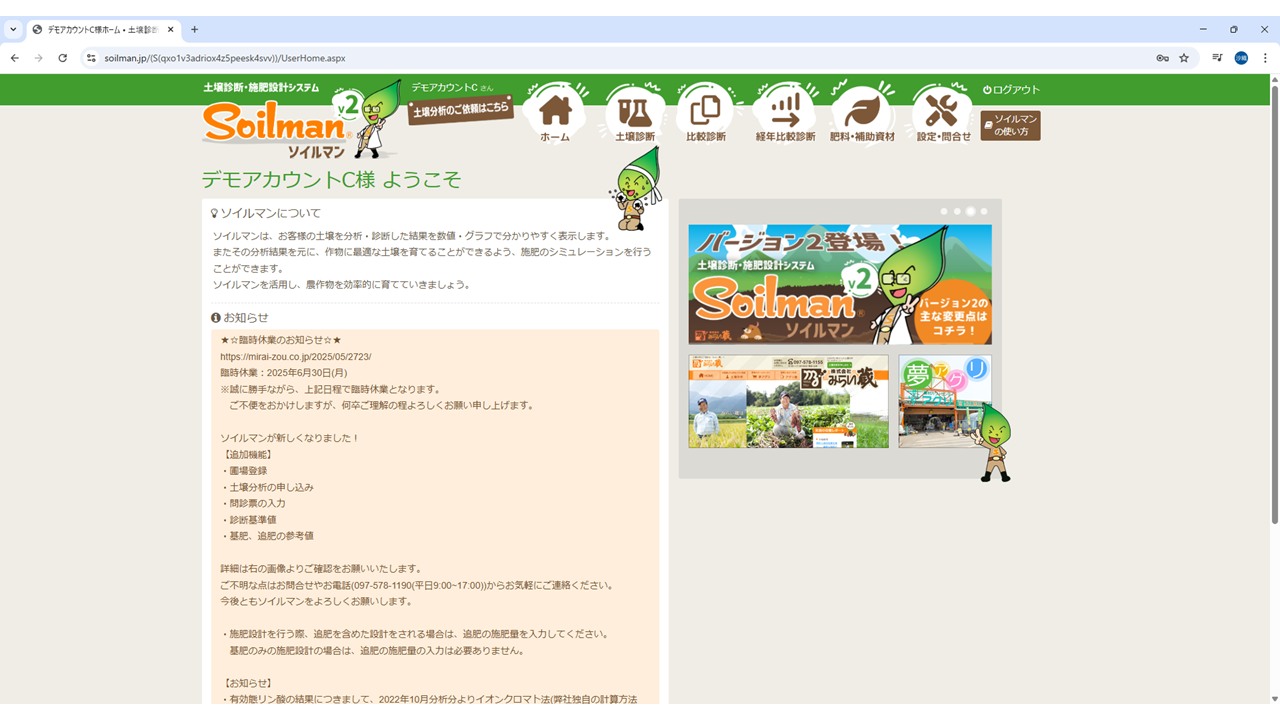Click the browser back arrow

pos(15,58)
